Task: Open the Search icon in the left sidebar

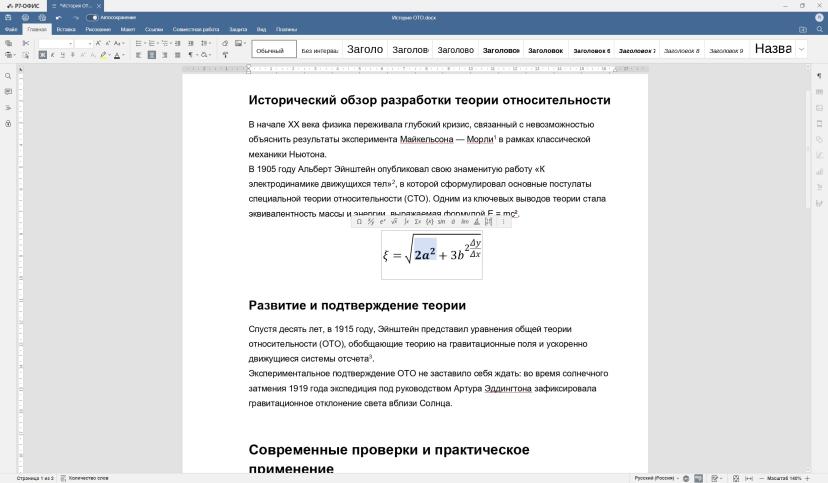Action: click(x=8, y=76)
